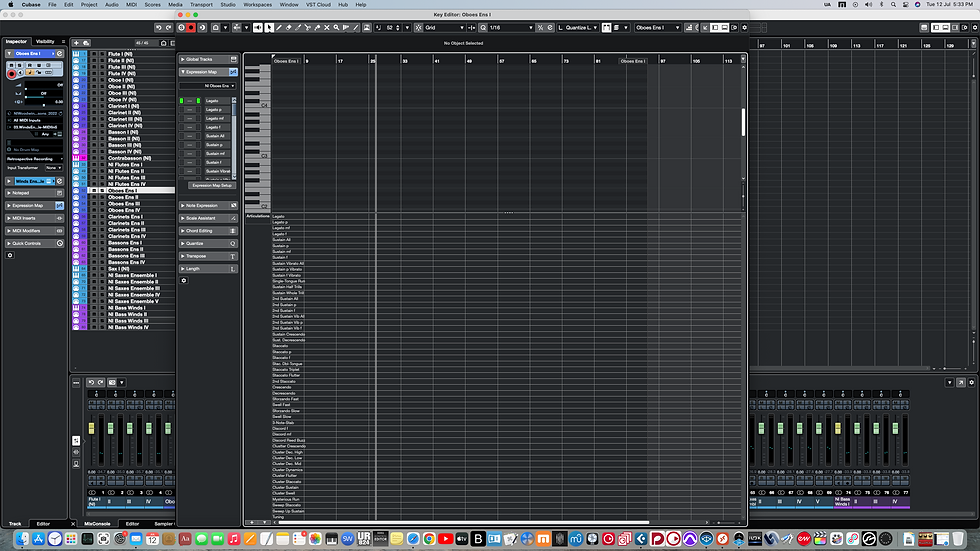
Task: Open the YouTube icon in the Dock
Action: [446, 539]
